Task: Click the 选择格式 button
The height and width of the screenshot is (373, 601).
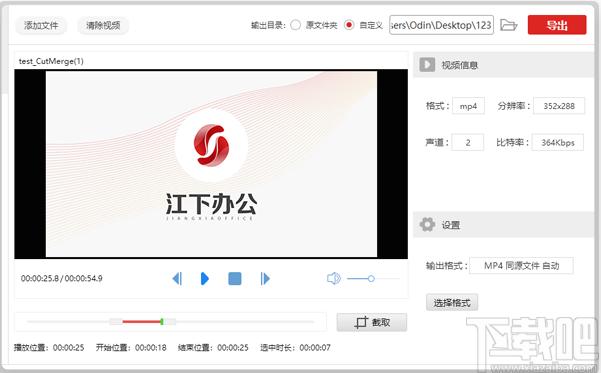Action: point(452,303)
